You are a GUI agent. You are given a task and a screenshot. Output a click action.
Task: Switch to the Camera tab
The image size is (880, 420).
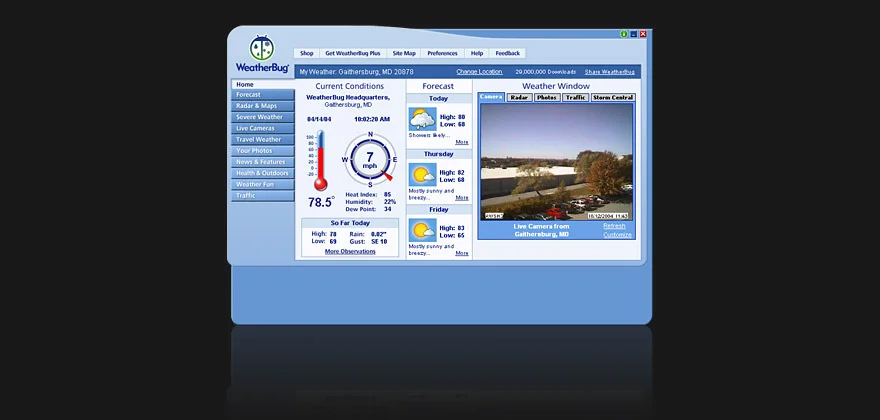click(x=491, y=97)
